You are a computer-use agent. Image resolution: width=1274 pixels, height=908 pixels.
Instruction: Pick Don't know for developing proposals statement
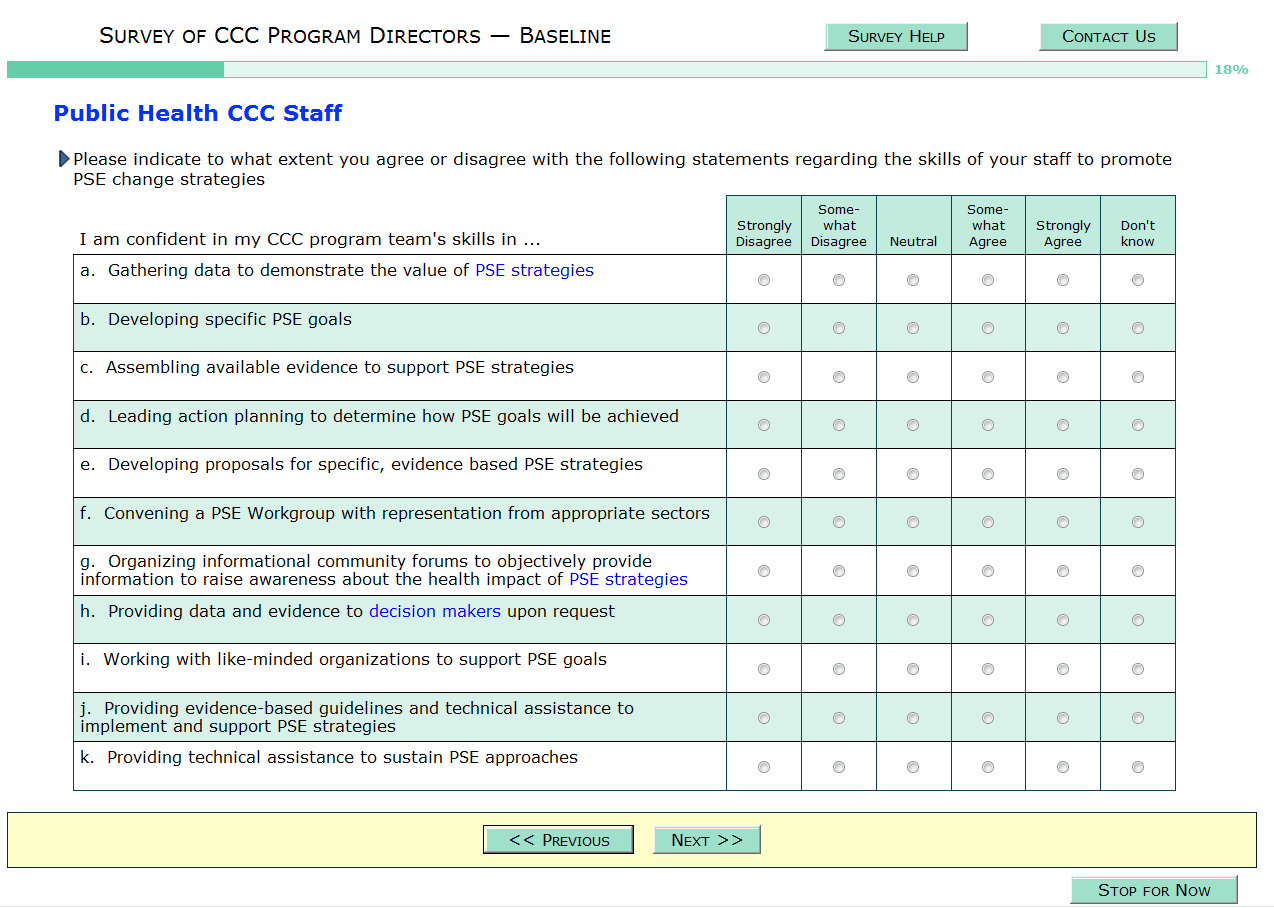[x=1138, y=474]
